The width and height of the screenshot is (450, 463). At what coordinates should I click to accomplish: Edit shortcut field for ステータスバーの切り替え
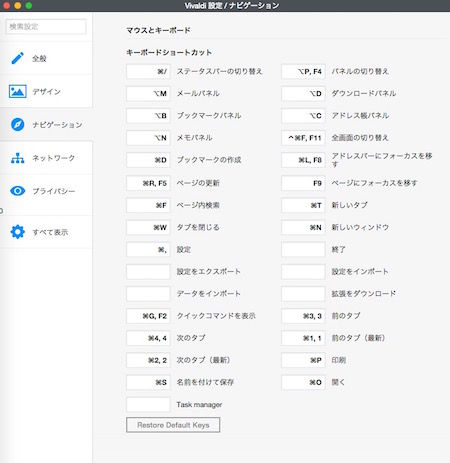click(148, 71)
